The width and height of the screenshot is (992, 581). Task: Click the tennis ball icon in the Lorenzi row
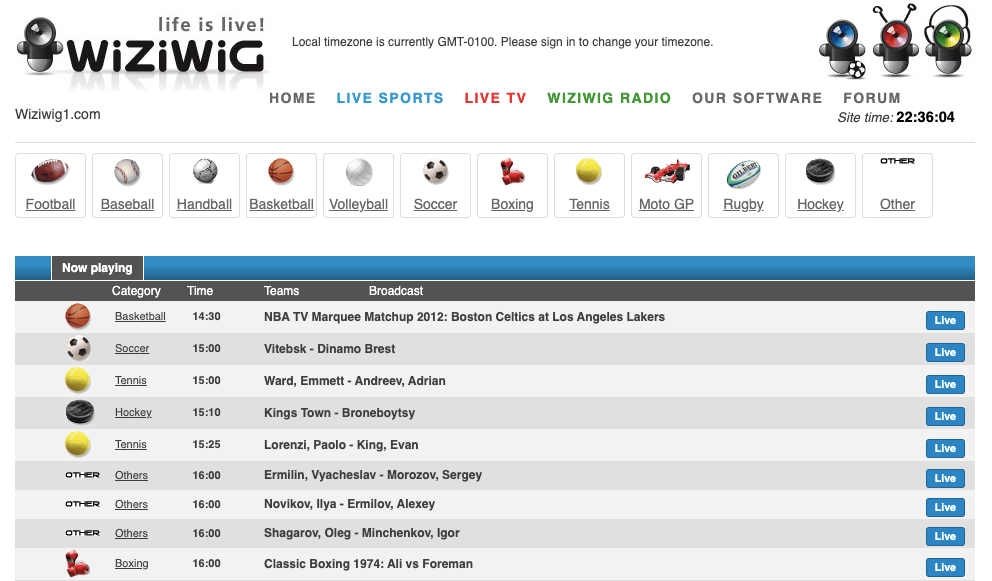78,444
